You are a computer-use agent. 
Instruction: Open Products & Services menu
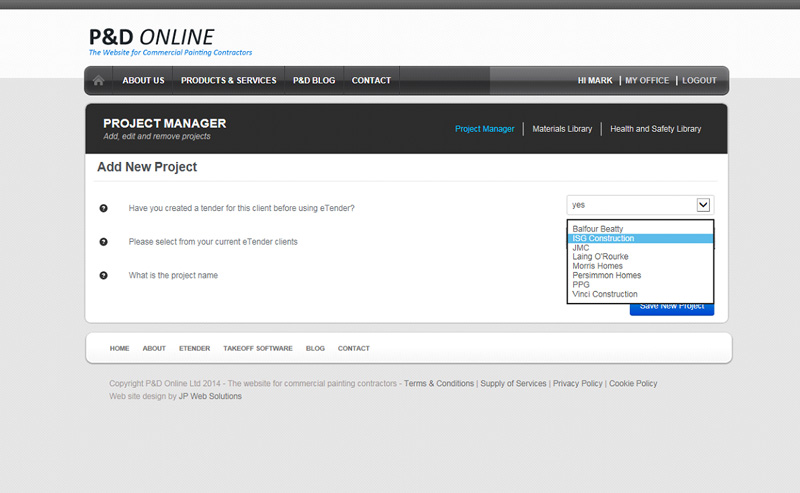coord(229,80)
